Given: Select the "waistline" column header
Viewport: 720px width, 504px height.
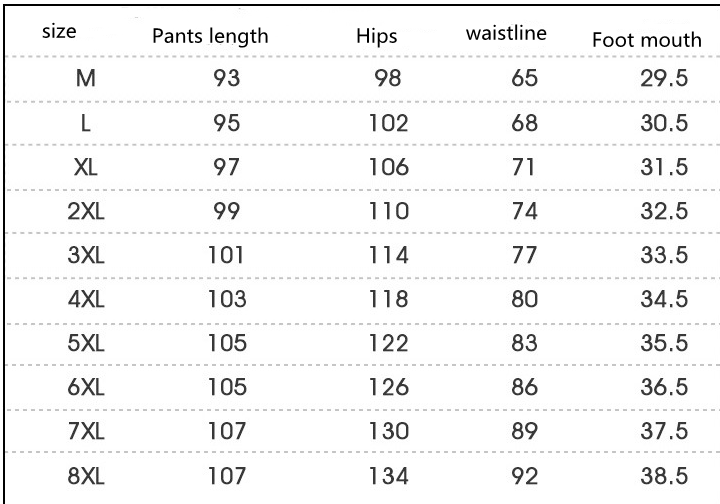Looking at the screenshot, I should 506,32.
